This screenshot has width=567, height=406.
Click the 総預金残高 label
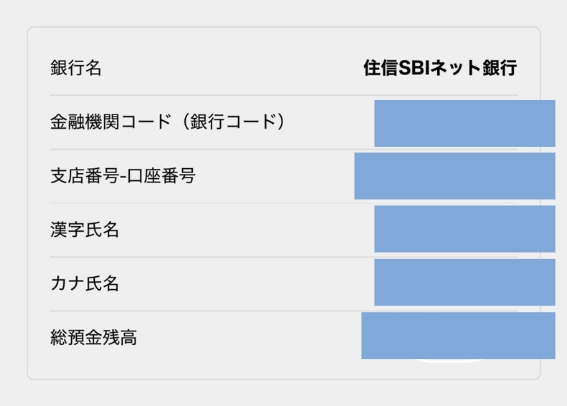tap(93, 337)
